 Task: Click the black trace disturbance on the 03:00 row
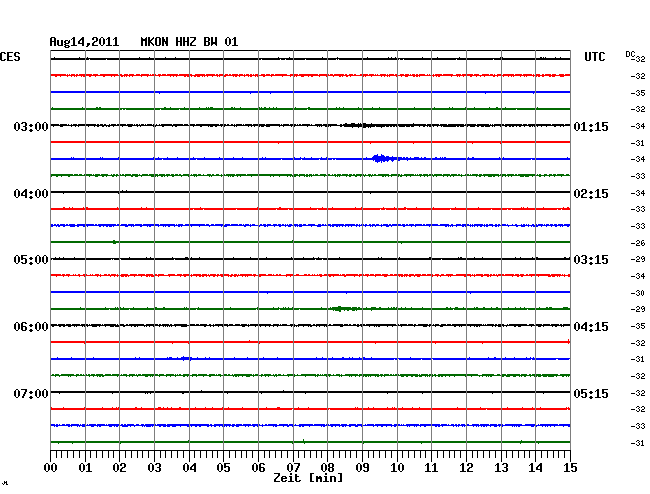tap(357, 125)
